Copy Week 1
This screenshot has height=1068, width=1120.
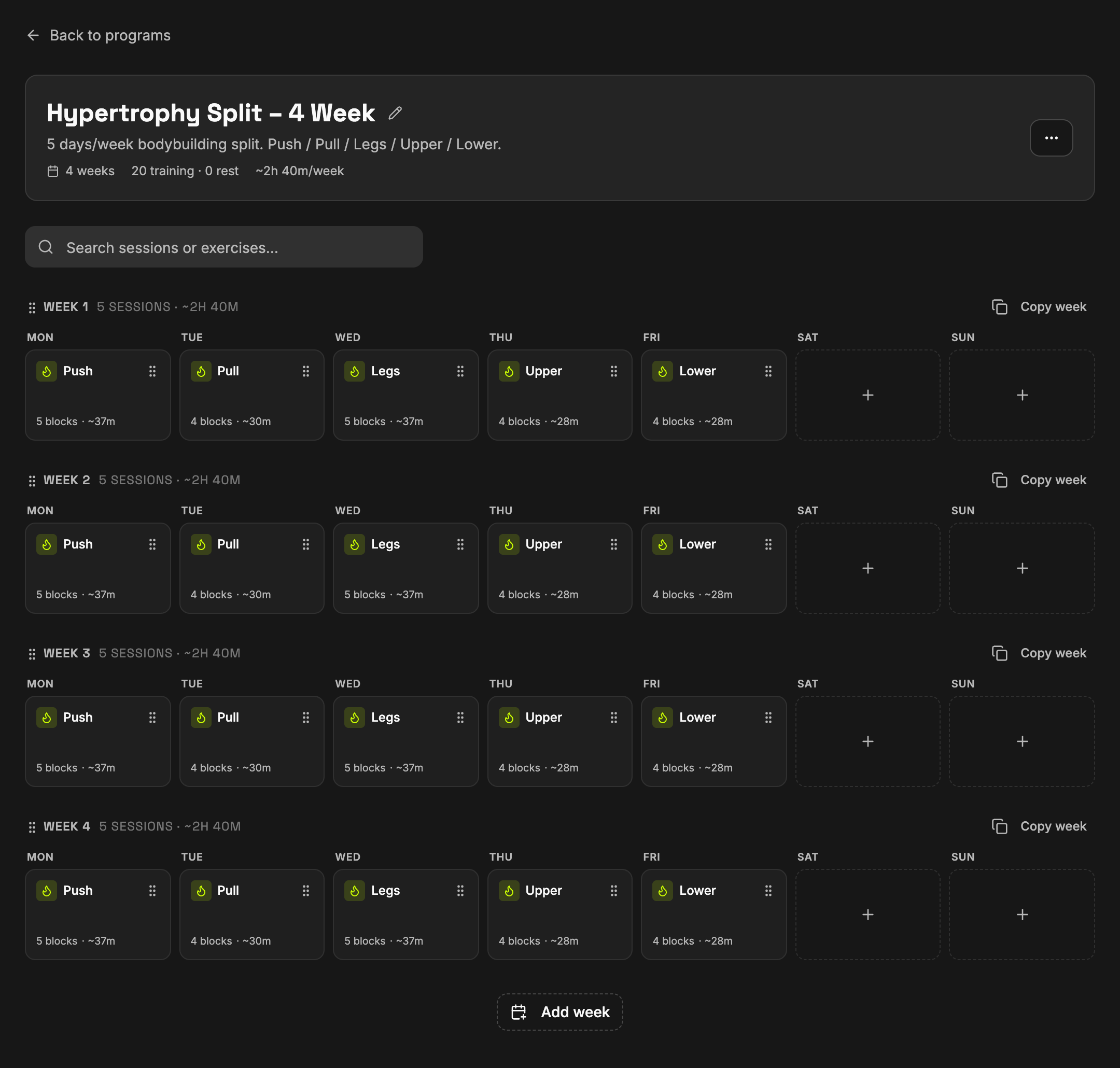tap(1039, 307)
